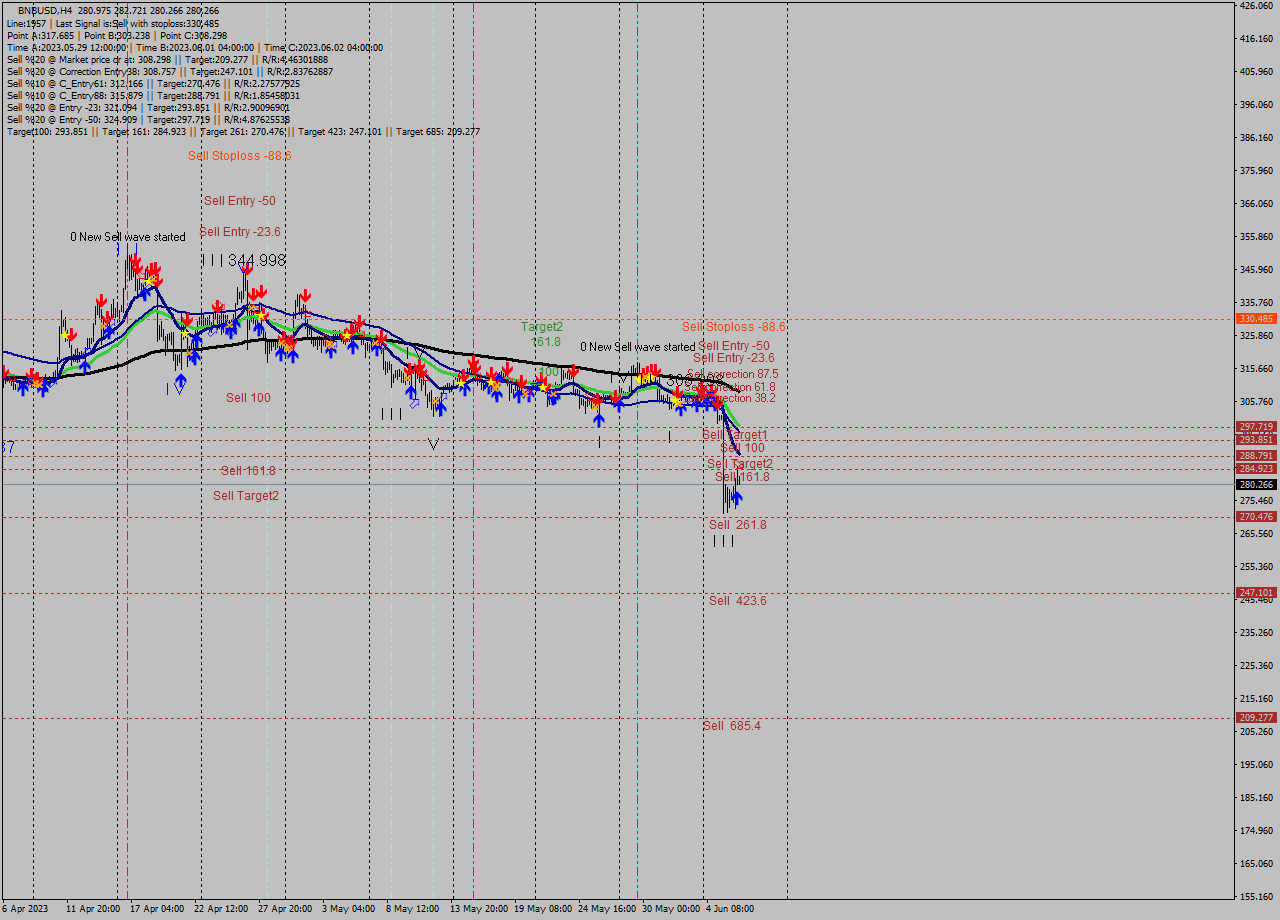Click the 0 New Sell wave started annotation
Screen dimensions: 1280x920
(x=127, y=237)
